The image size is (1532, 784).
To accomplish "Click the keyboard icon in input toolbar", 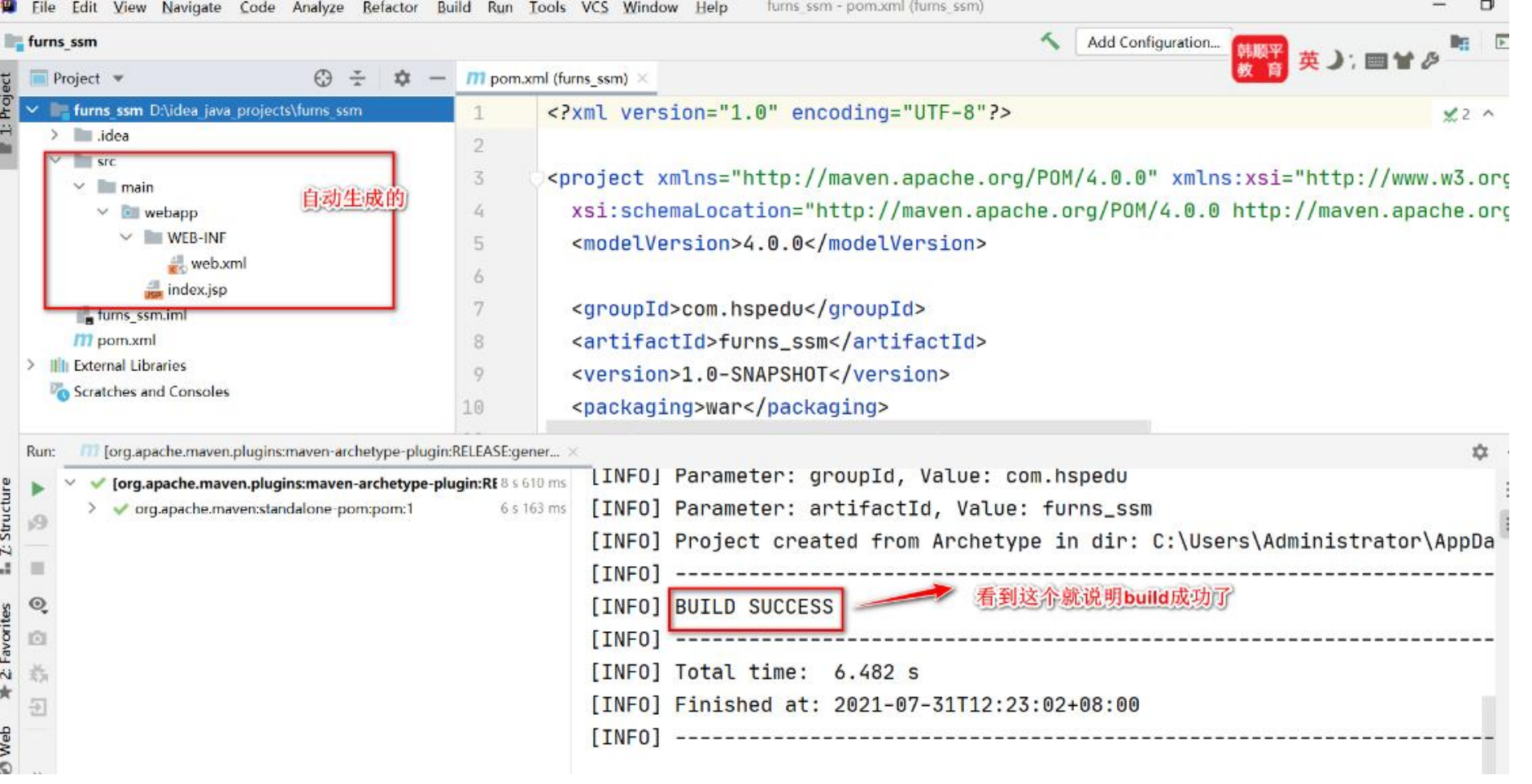I will (x=1376, y=61).
